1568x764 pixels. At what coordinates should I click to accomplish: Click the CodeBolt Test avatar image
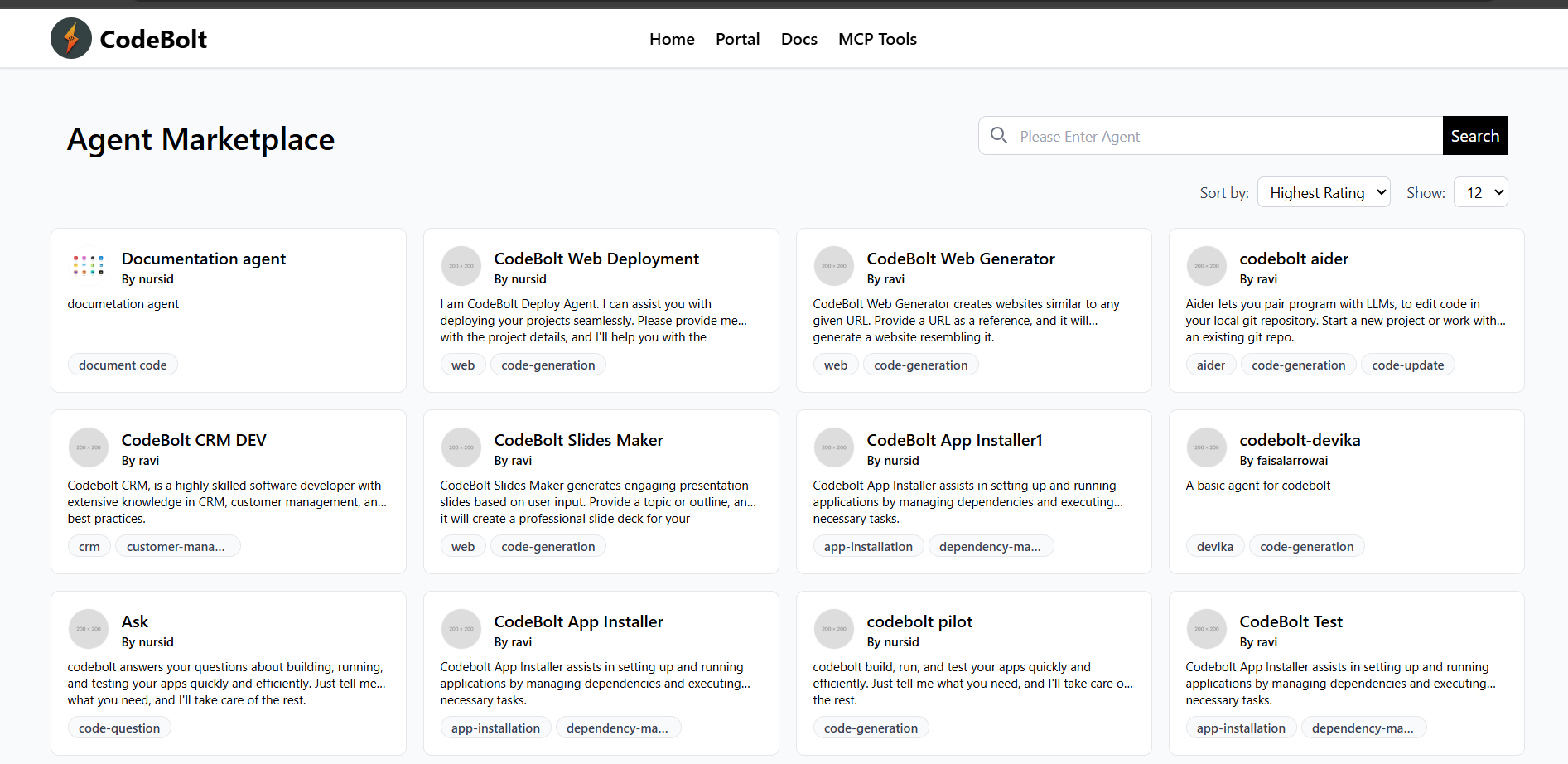1207,629
